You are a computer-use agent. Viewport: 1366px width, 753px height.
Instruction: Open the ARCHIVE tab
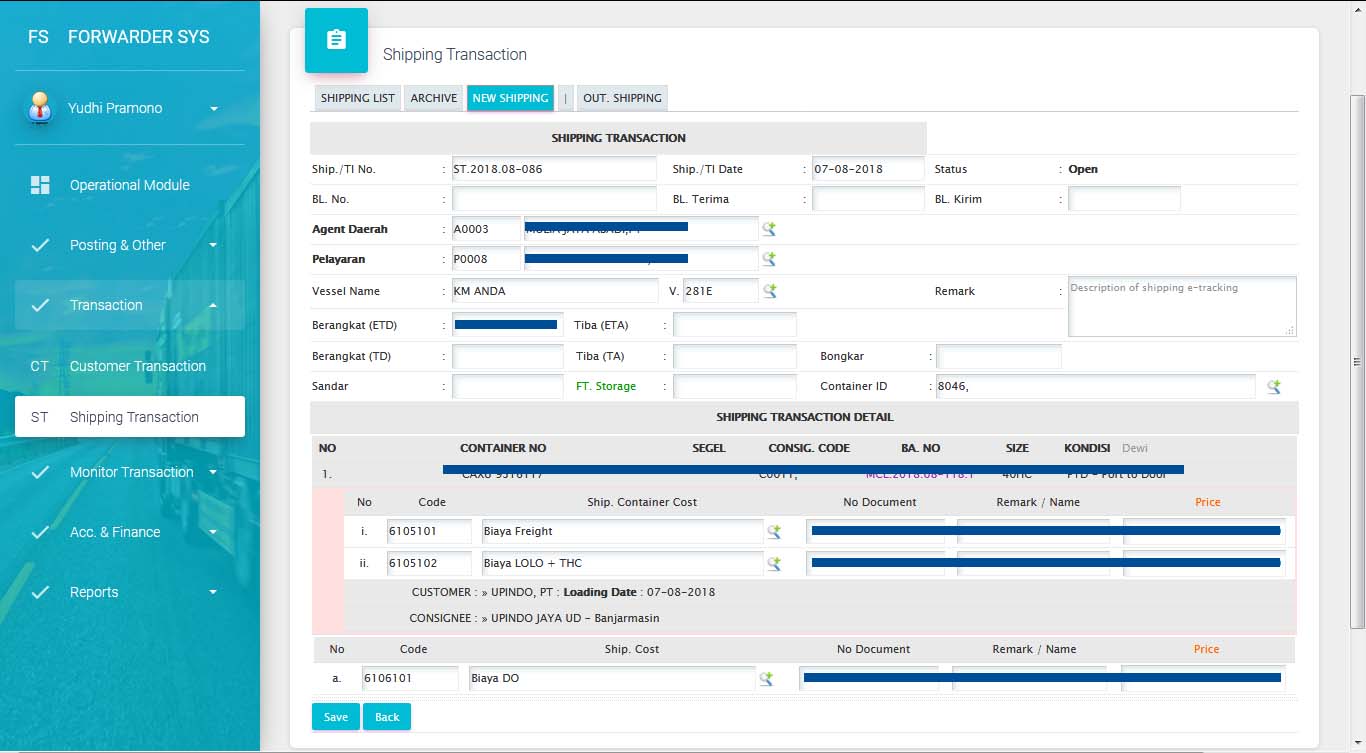tap(434, 98)
